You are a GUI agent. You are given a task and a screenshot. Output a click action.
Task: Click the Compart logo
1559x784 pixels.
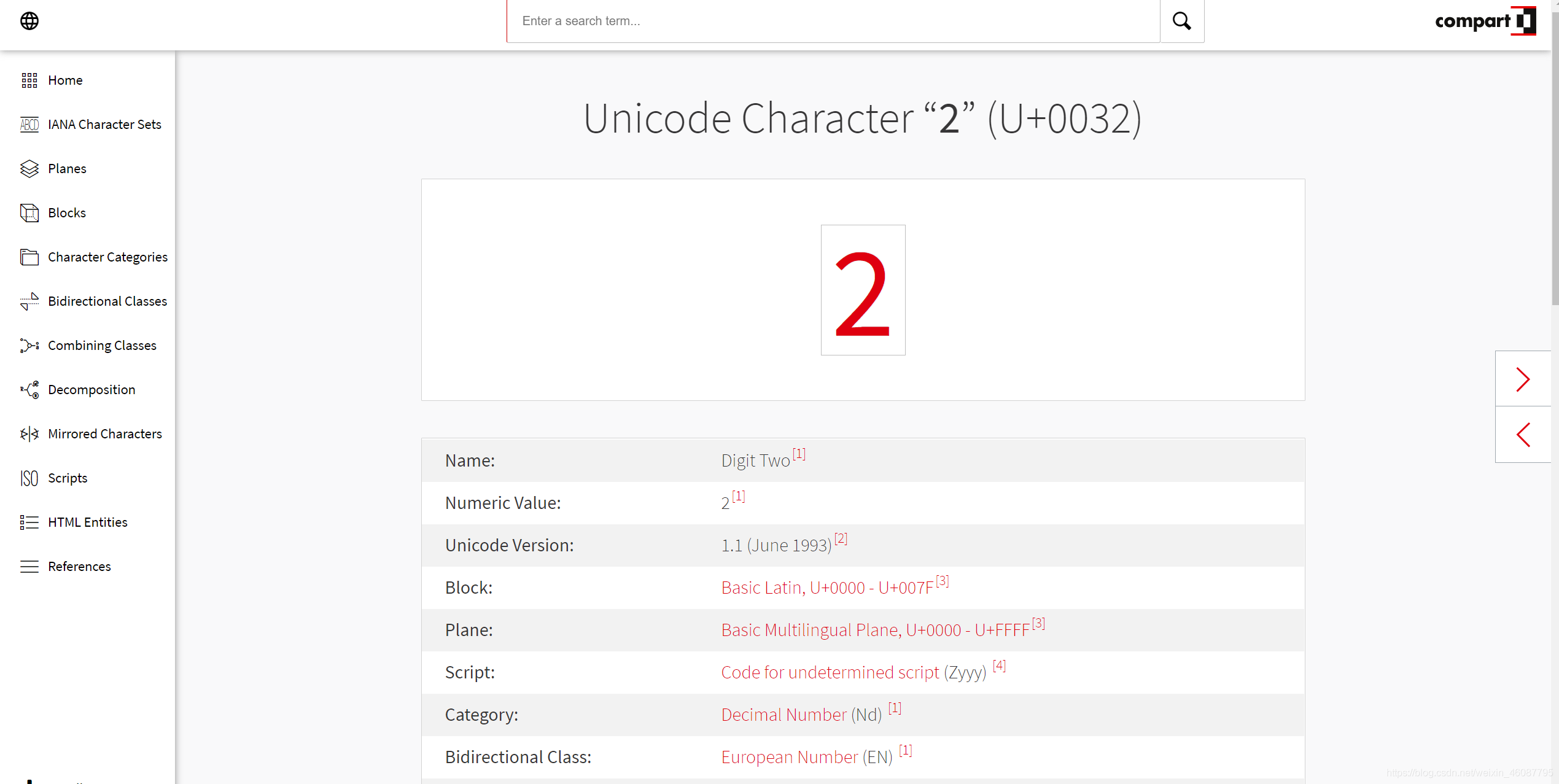point(1485,21)
